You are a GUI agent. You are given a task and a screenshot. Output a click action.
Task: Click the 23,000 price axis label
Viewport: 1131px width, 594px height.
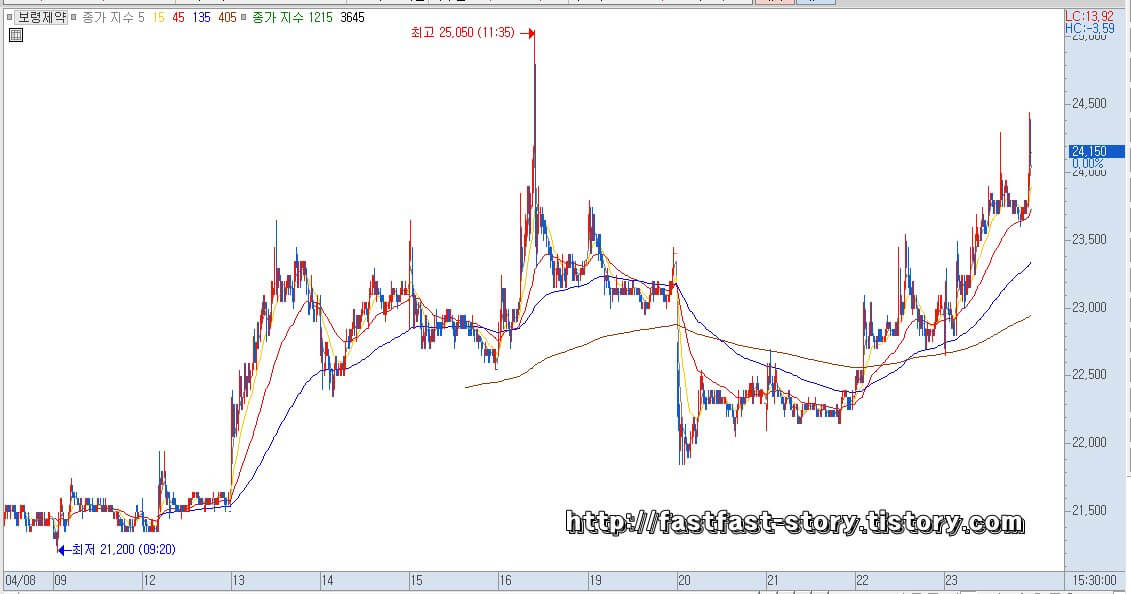1088,307
